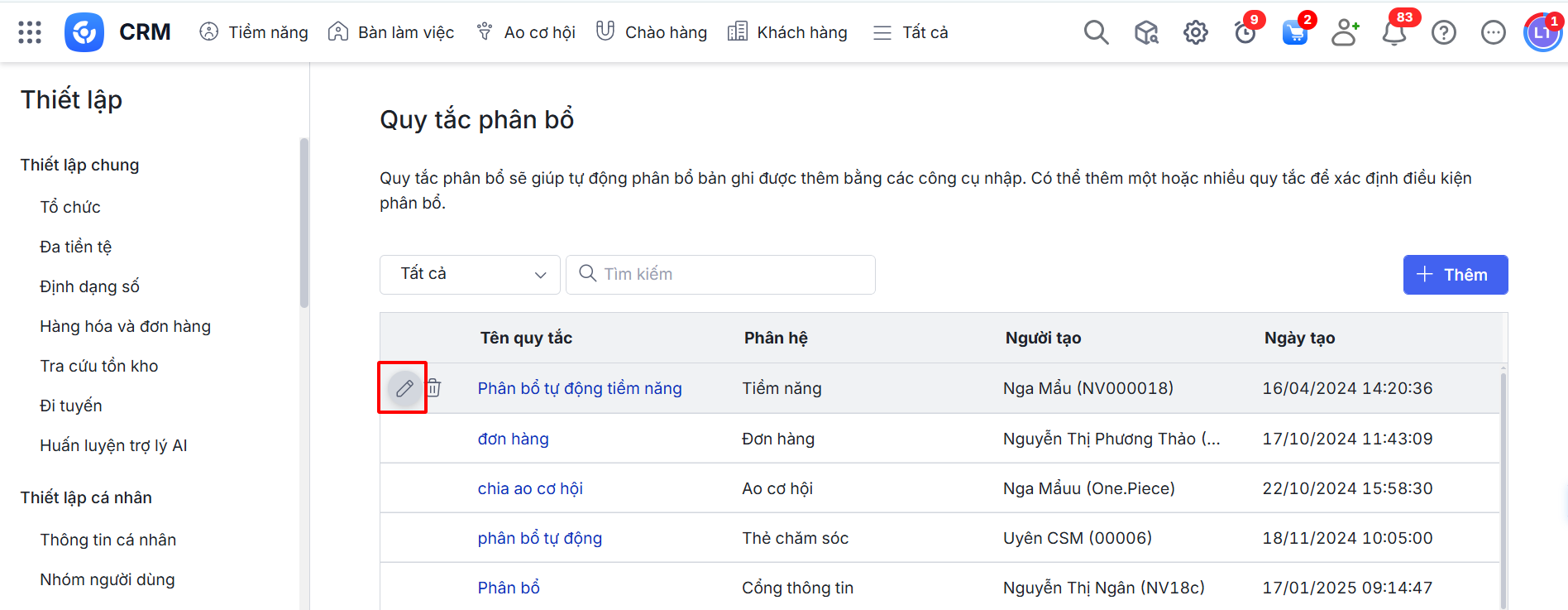This screenshot has width=1568, height=610.
Task: Click the pencil edit icon on first rule
Action: [404, 388]
